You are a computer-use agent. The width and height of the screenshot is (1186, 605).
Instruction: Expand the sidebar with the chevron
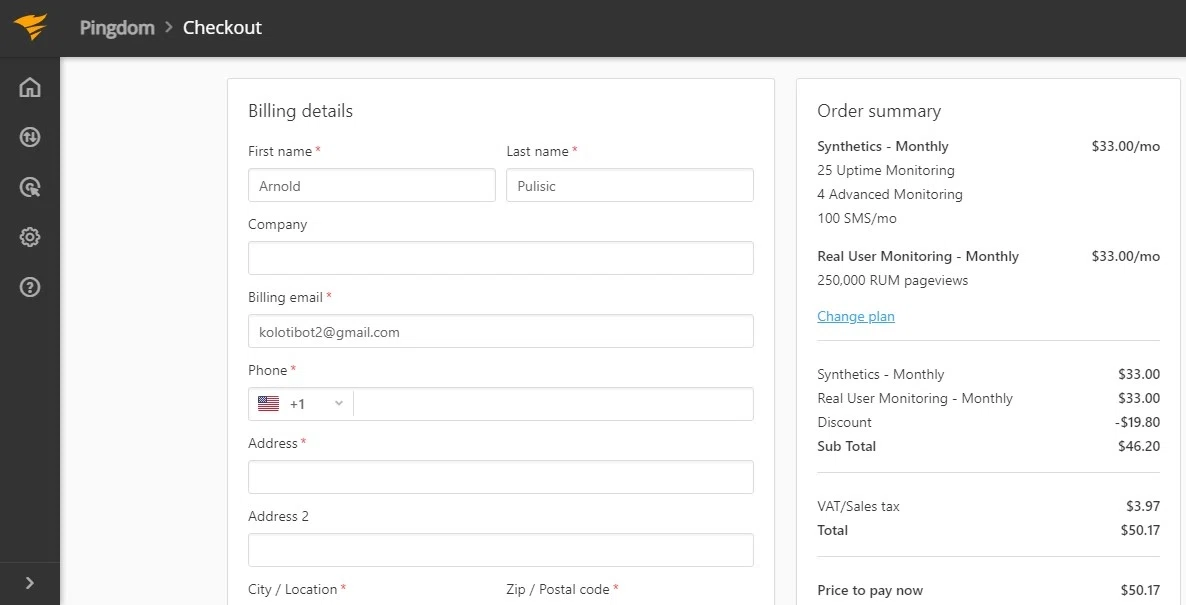[29, 583]
